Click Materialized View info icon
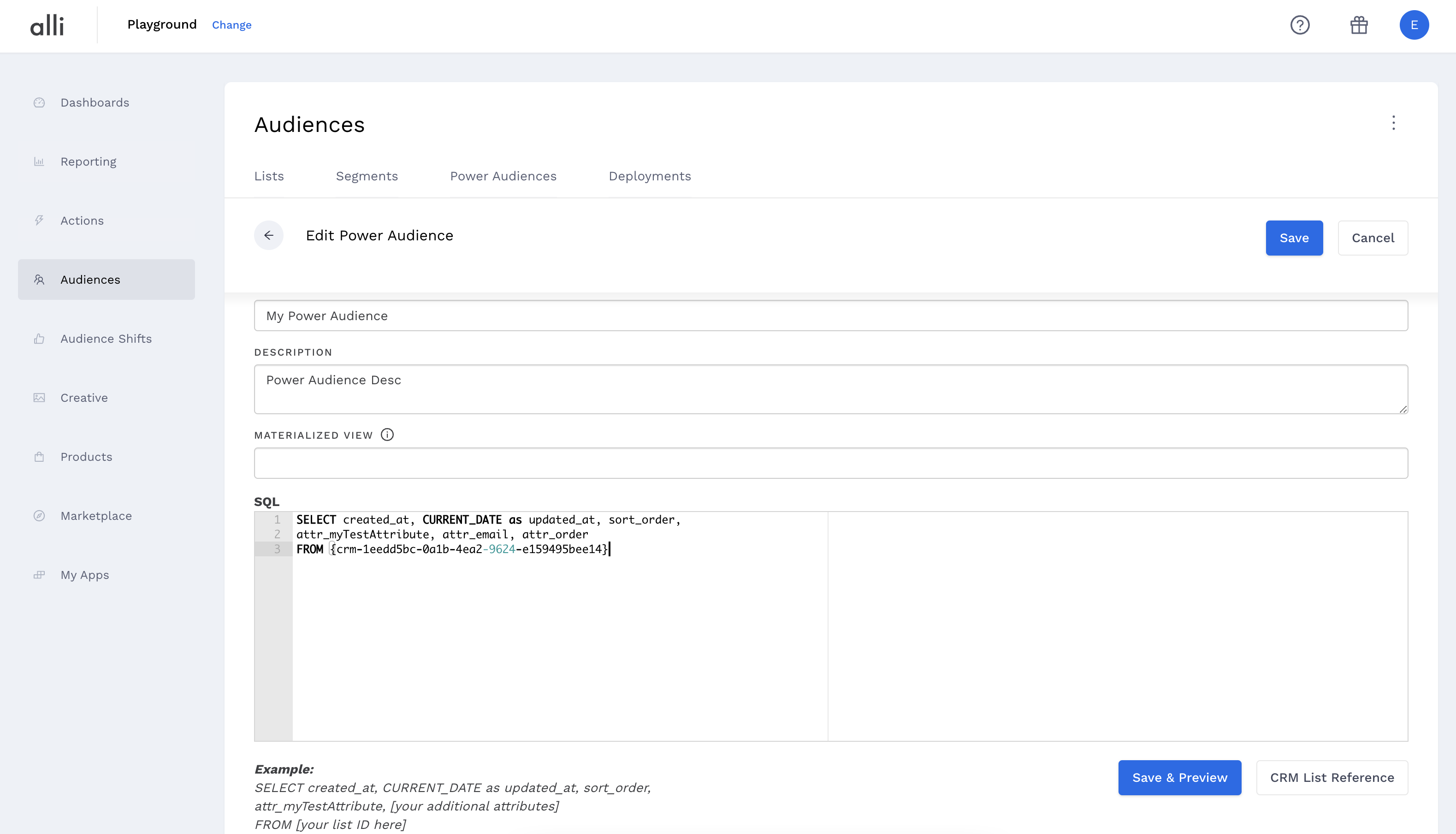This screenshot has height=834, width=1456. tap(387, 435)
